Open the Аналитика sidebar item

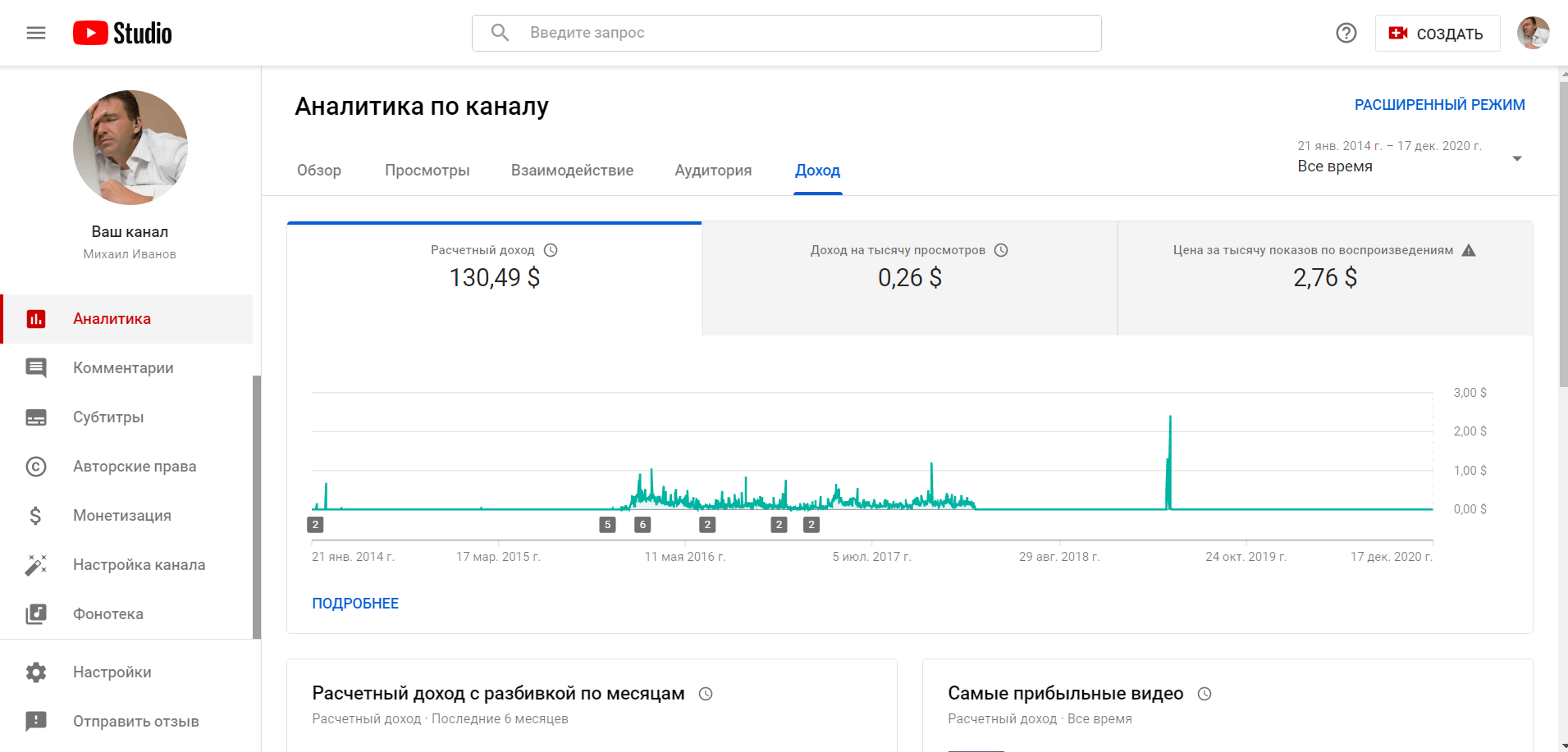[127, 319]
